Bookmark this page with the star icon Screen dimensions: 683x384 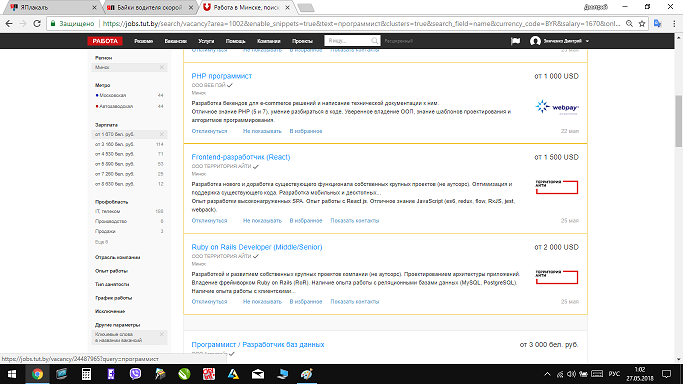(642, 24)
